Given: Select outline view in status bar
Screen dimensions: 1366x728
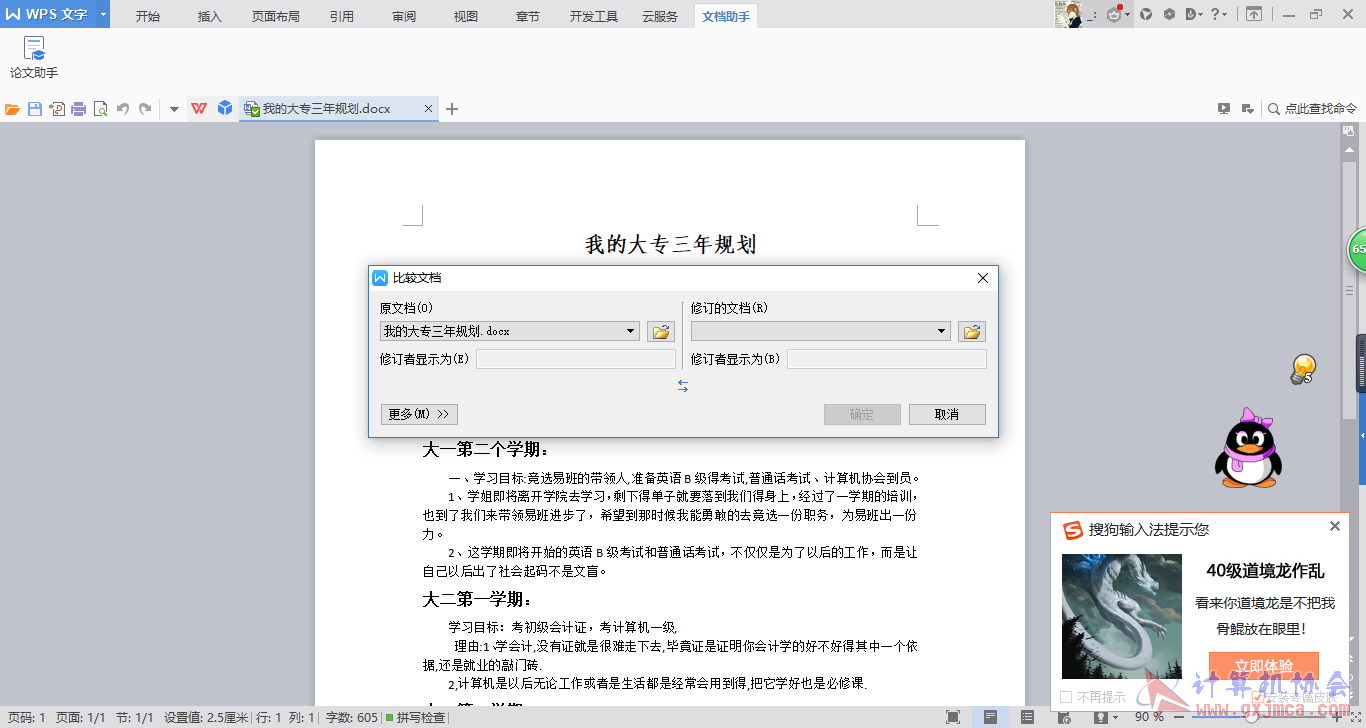Looking at the screenshot, I should pos(1028,717).
